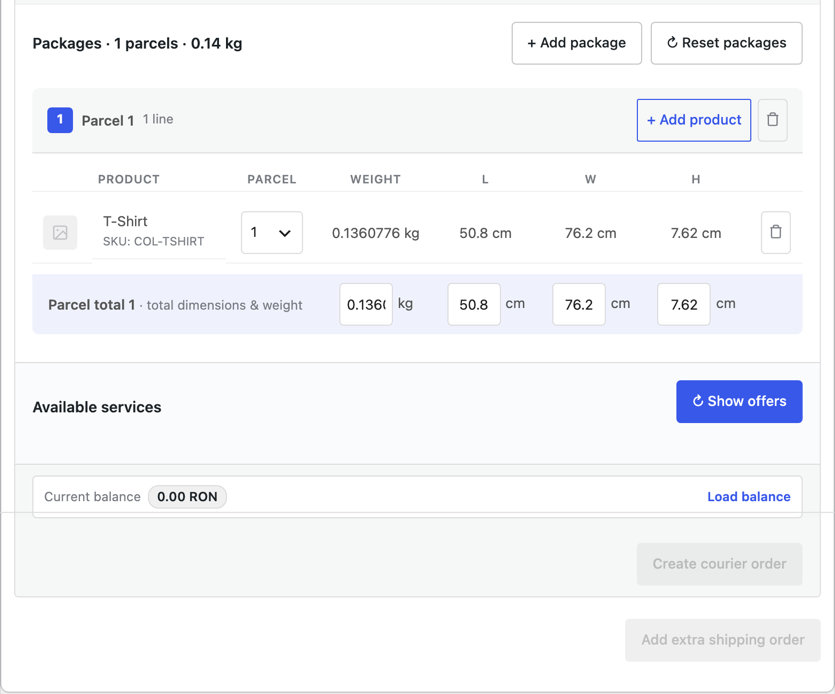
Task: Click Add extra shipping order button
Action: tap(723, 640)
